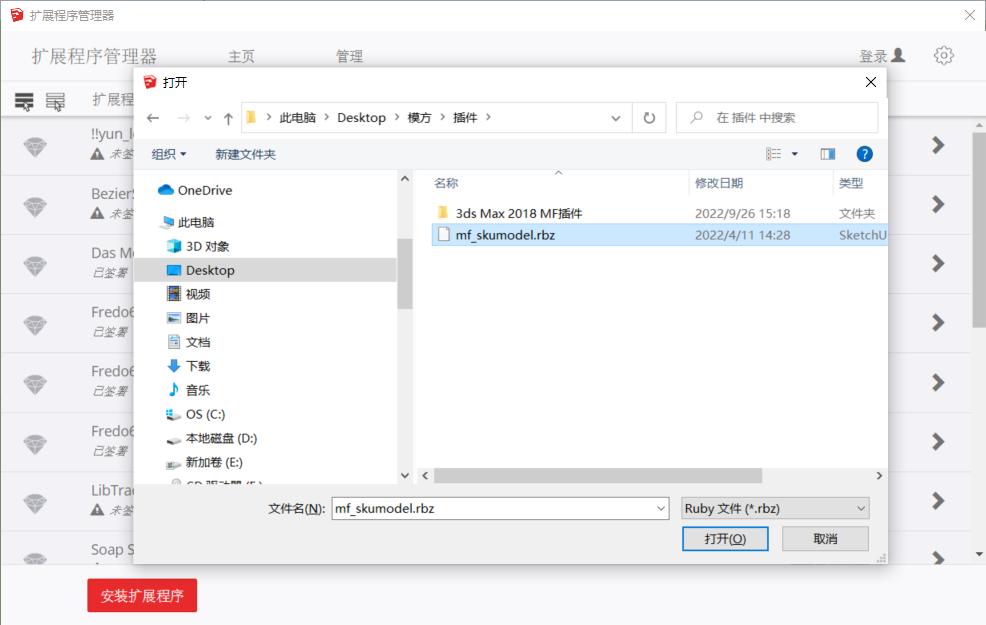Image resolution: width=986 pixels, height=625 pixels.
Task: Go up one folder level
Action: click(228, 118)
